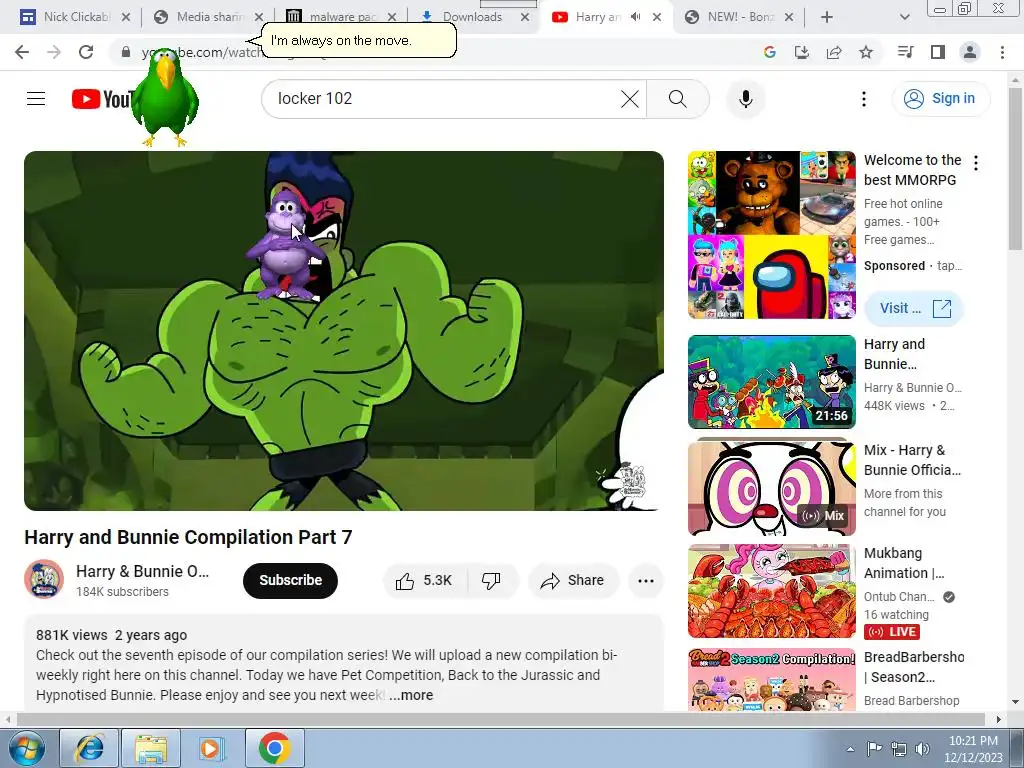The image size is (1024, 768).
Task: Open a new tab with plus button
Action: click(827, 17)
